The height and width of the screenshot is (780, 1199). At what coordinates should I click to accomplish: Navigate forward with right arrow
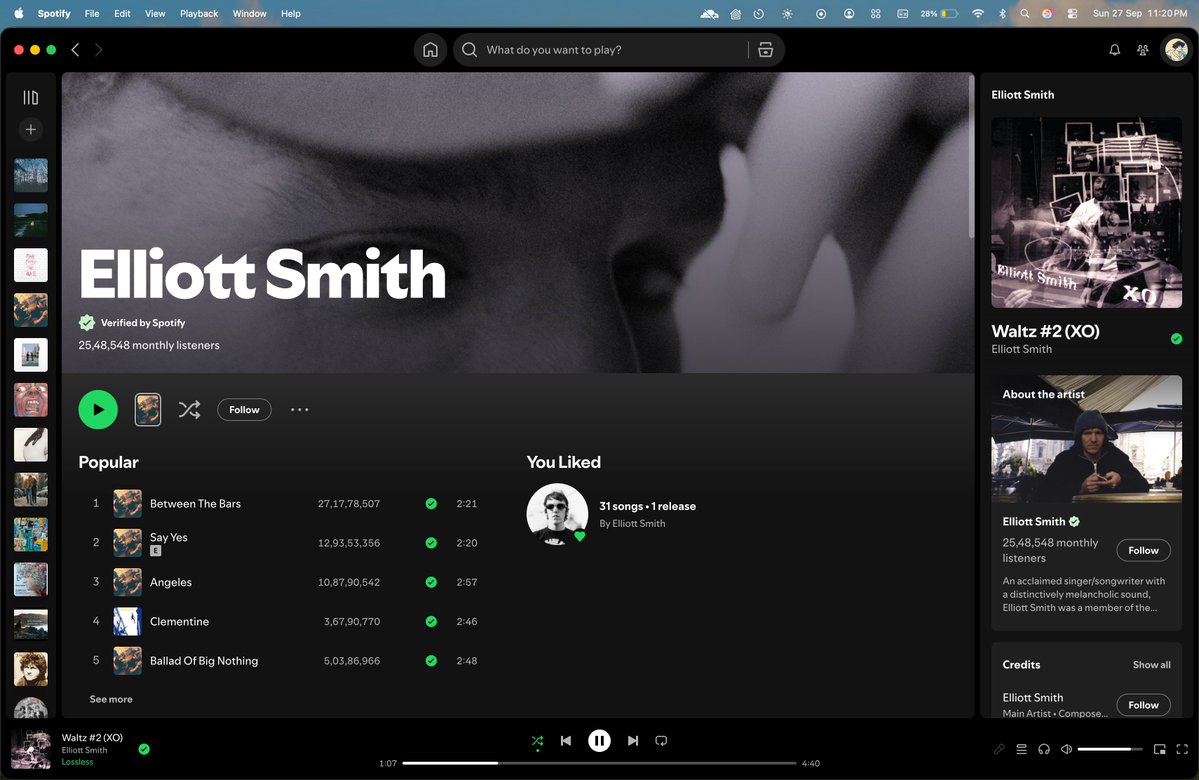99,50
